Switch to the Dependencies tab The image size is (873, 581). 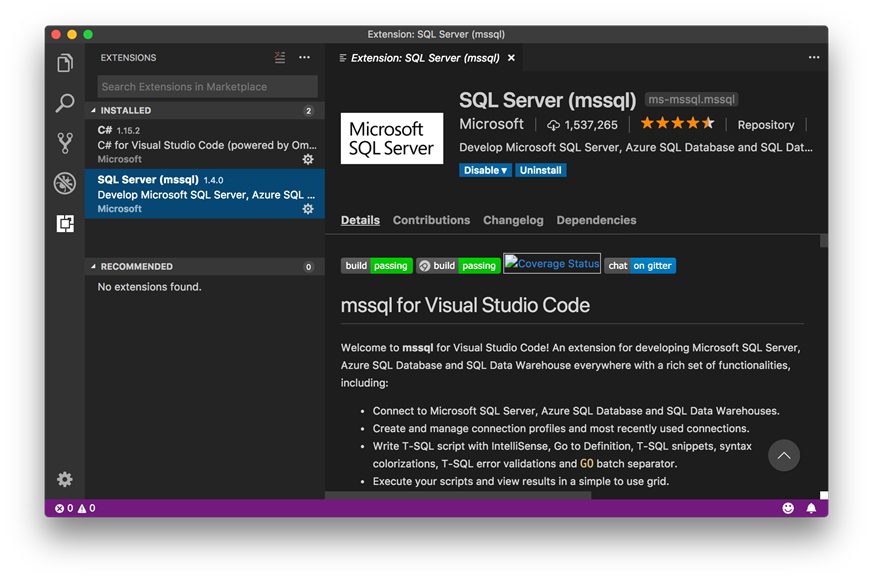596,220
